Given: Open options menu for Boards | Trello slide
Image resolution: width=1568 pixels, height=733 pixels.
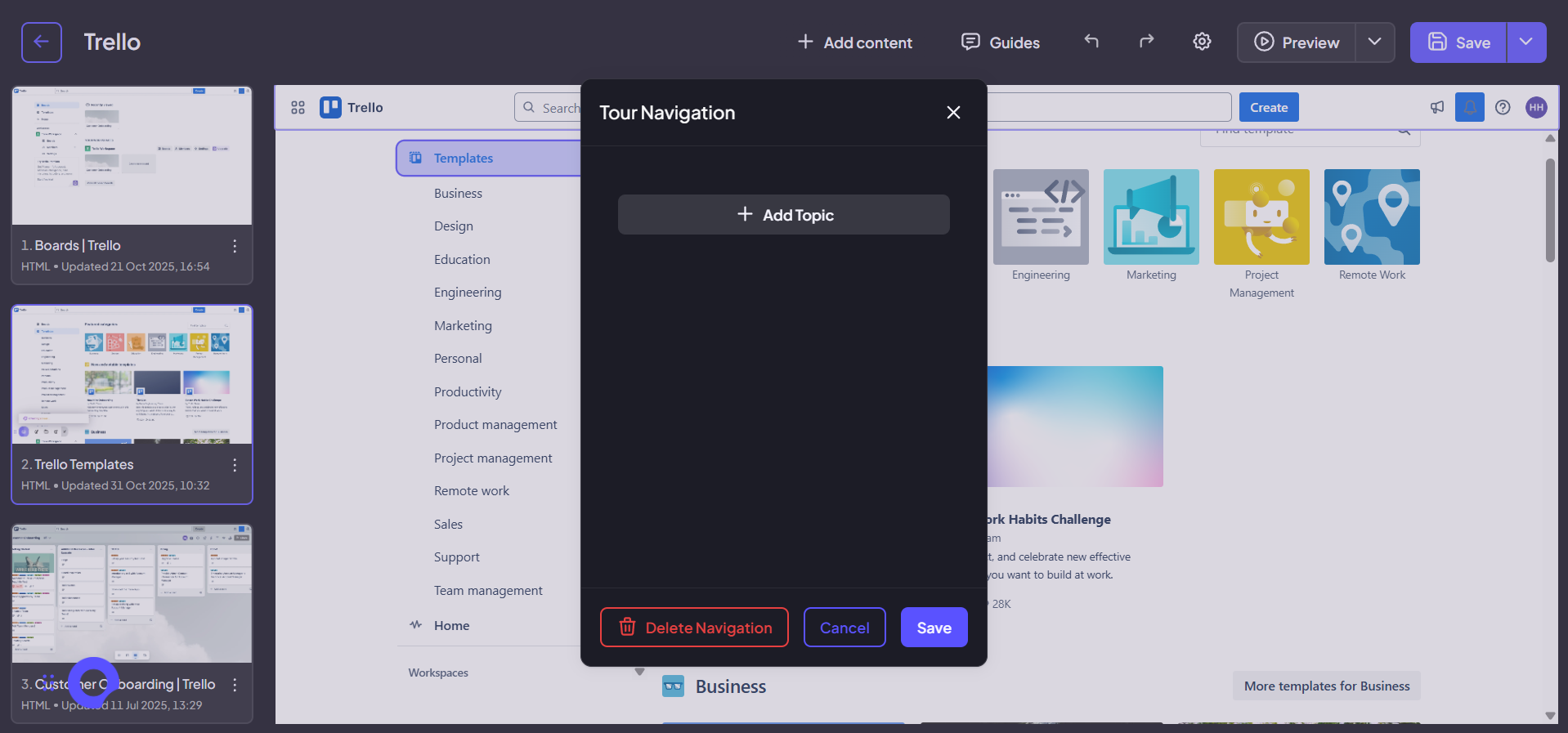Looking at the screenshot, I should point(235,246).
